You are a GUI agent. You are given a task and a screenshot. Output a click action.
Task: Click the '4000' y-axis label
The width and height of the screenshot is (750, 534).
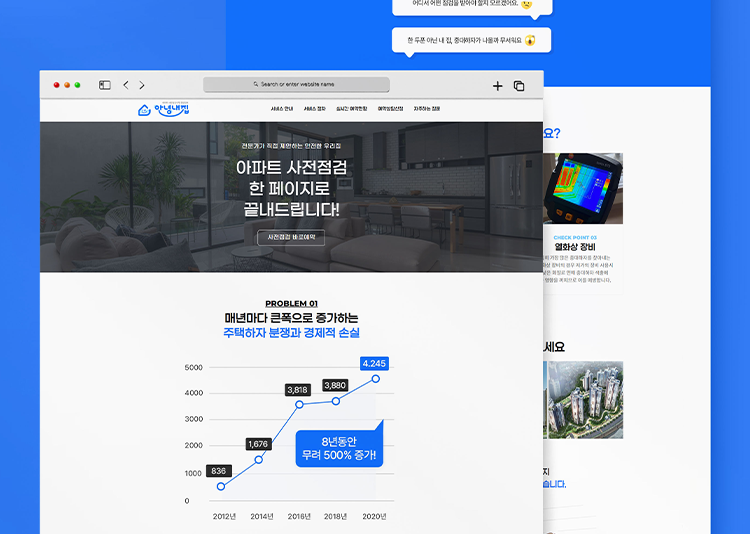[194, 393]
